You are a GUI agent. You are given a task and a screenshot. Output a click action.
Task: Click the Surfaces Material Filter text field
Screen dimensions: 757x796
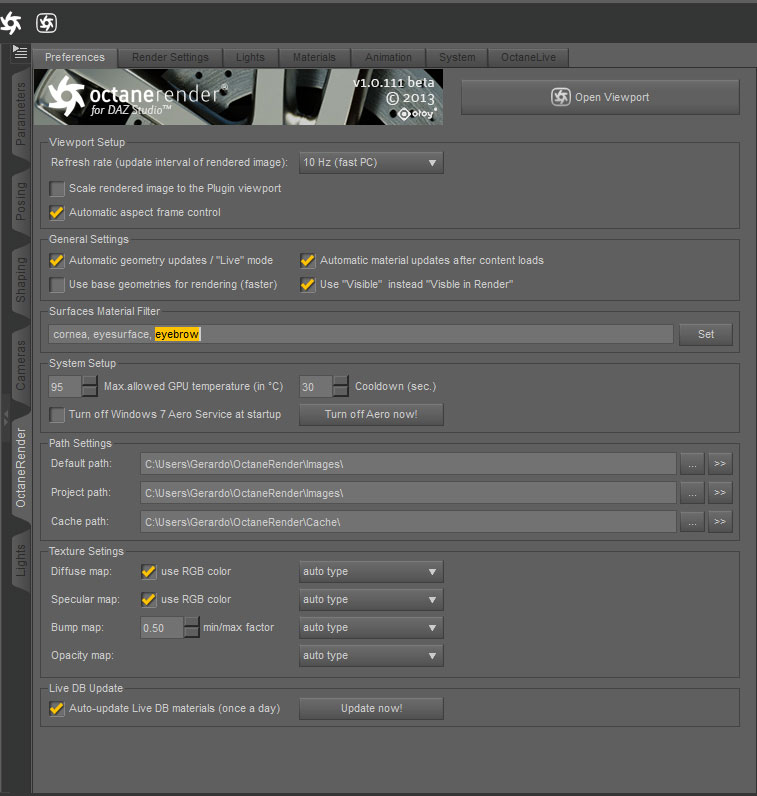coord(361,334)
